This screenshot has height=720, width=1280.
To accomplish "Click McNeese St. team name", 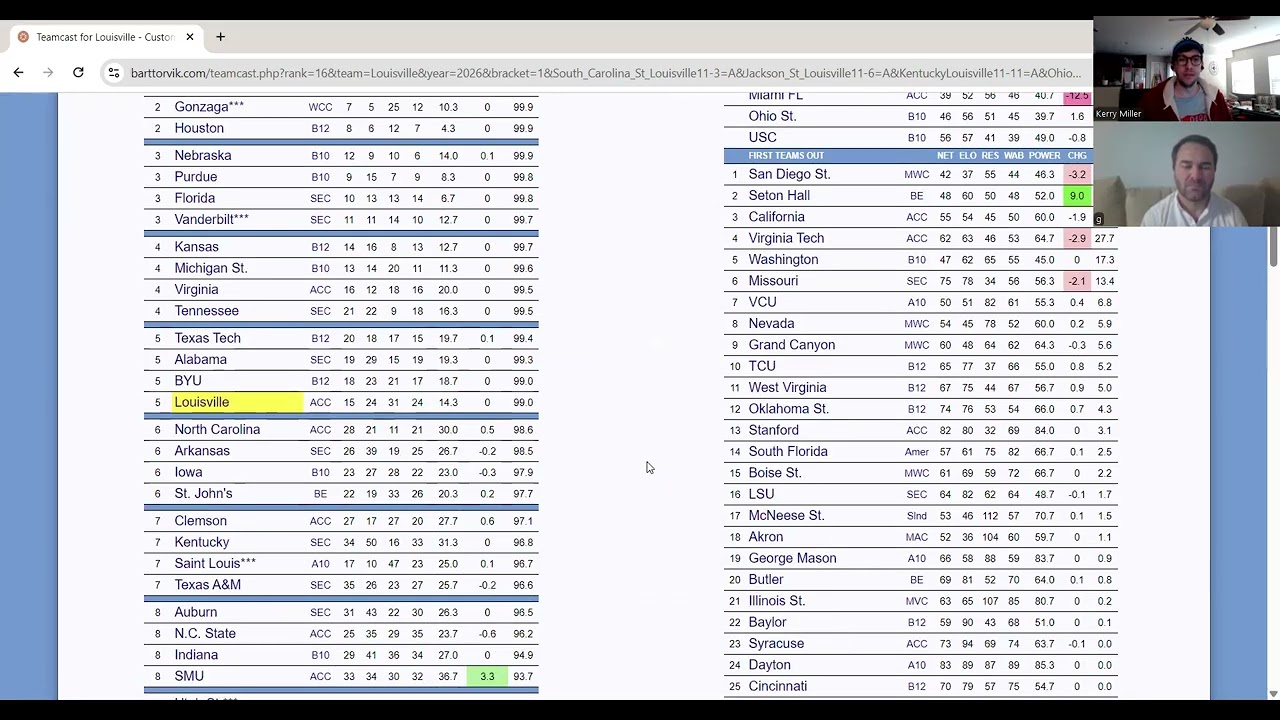I will point(786,515).
